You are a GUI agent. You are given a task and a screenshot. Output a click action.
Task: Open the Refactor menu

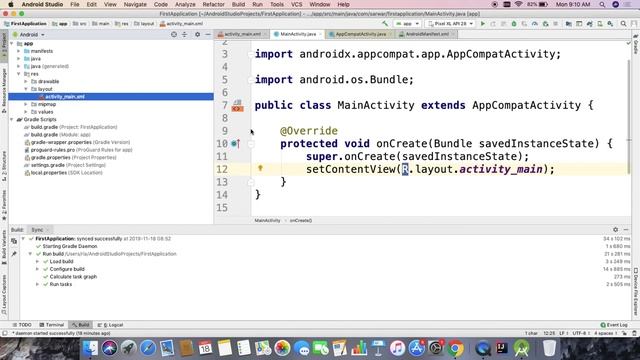213,4
